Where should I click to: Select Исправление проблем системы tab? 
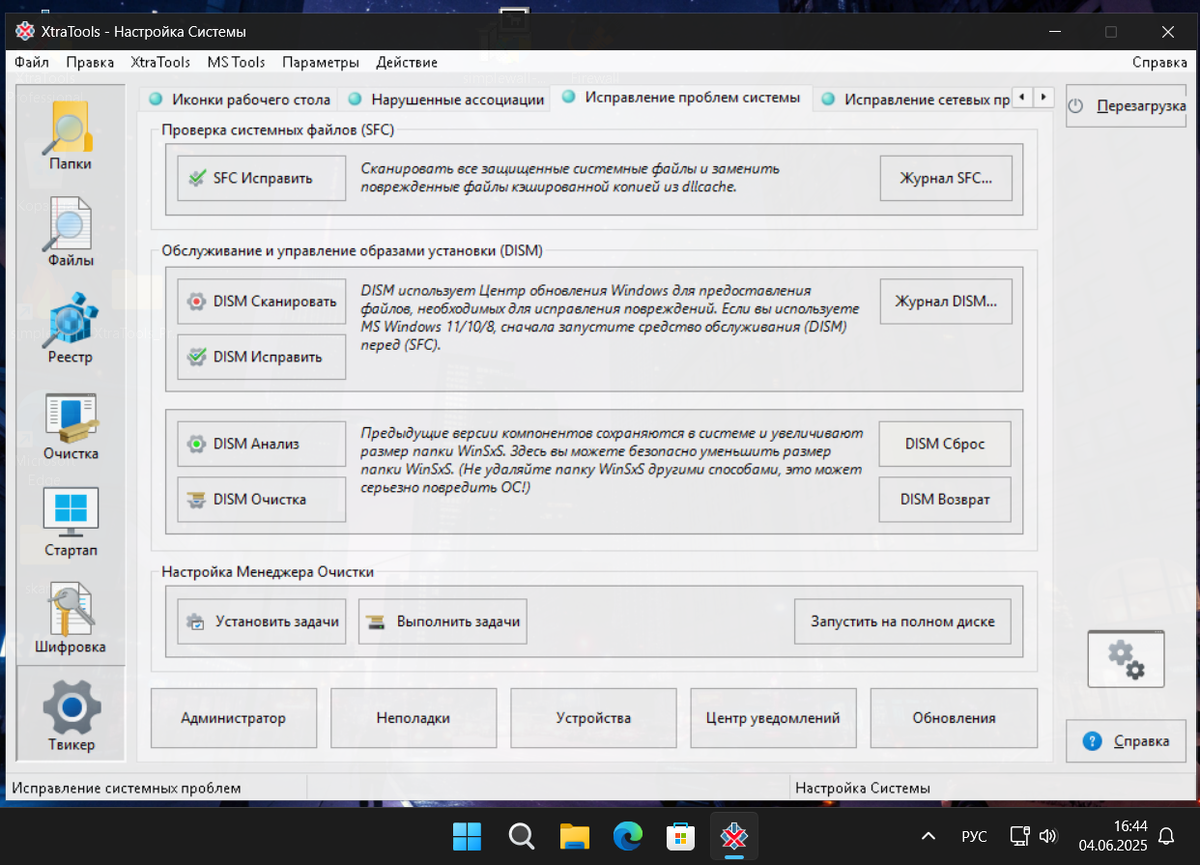click(x=682, y=98)
